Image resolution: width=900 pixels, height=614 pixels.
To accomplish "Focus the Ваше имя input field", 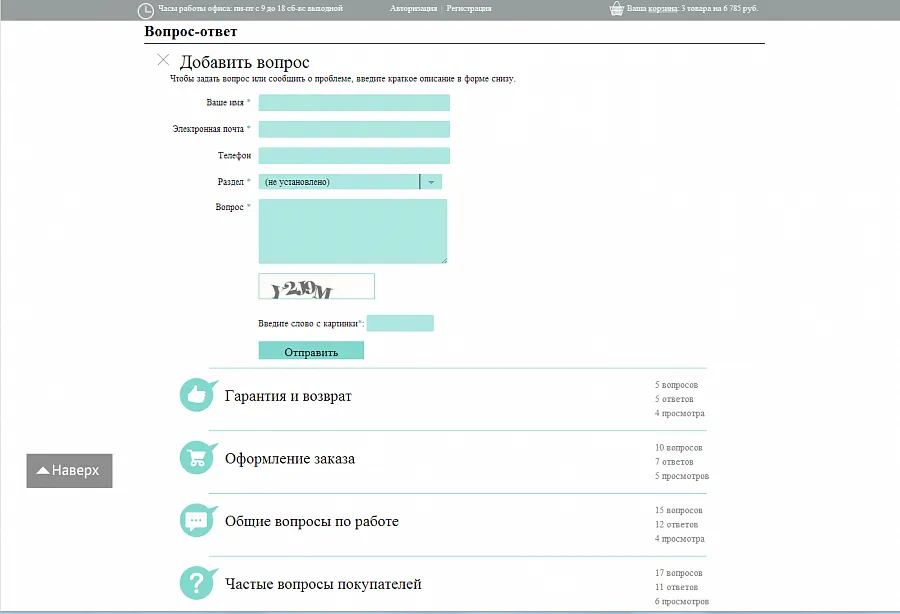I will (354, 103).
